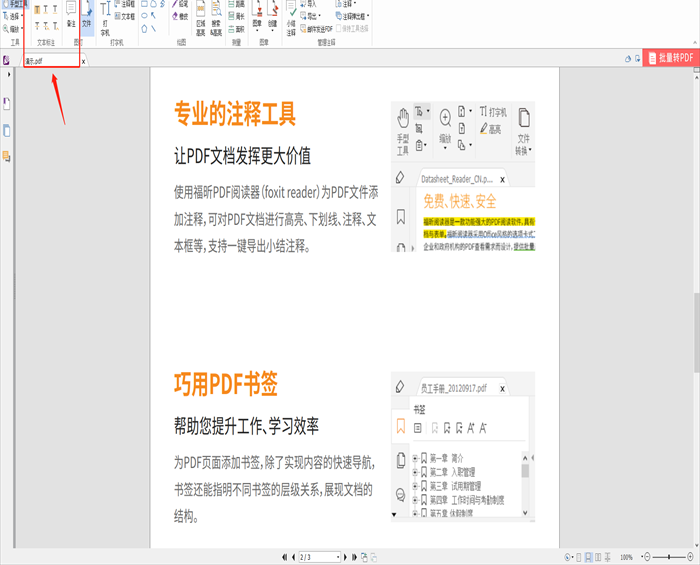Switch to continuous page view mode
Screen dimensions: 700x565
[x=588, y=557]
